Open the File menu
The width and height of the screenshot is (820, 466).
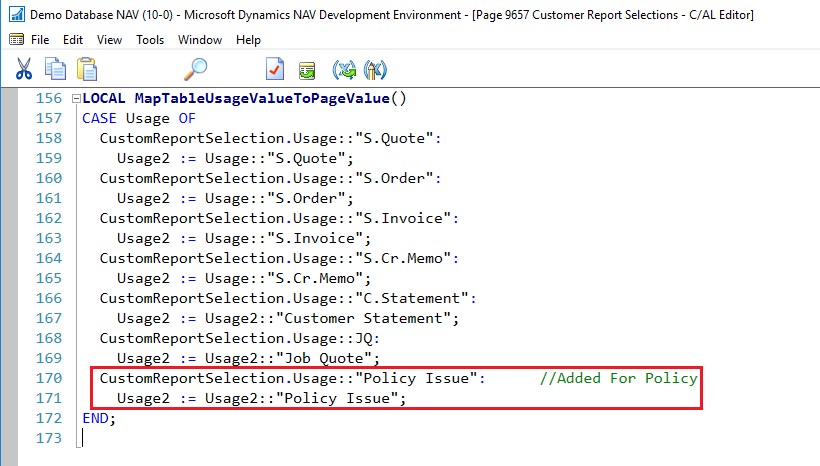pyautogui.click(x=40, y=40)
